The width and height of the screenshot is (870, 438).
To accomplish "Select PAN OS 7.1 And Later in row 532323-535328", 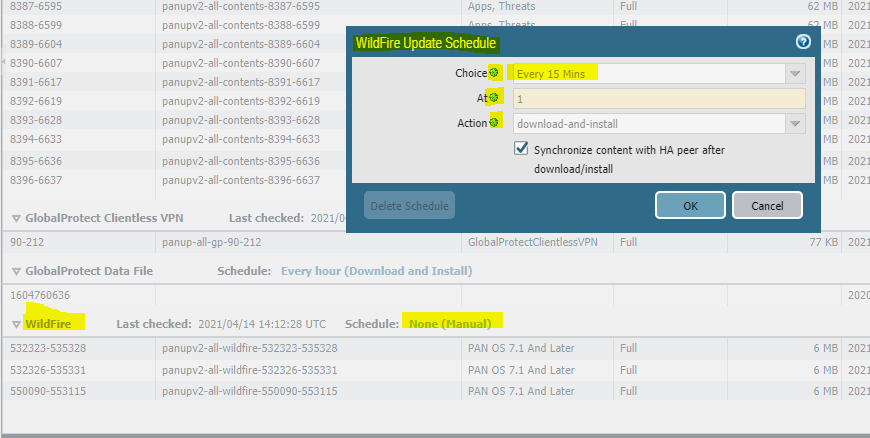I will coord(521,348).
